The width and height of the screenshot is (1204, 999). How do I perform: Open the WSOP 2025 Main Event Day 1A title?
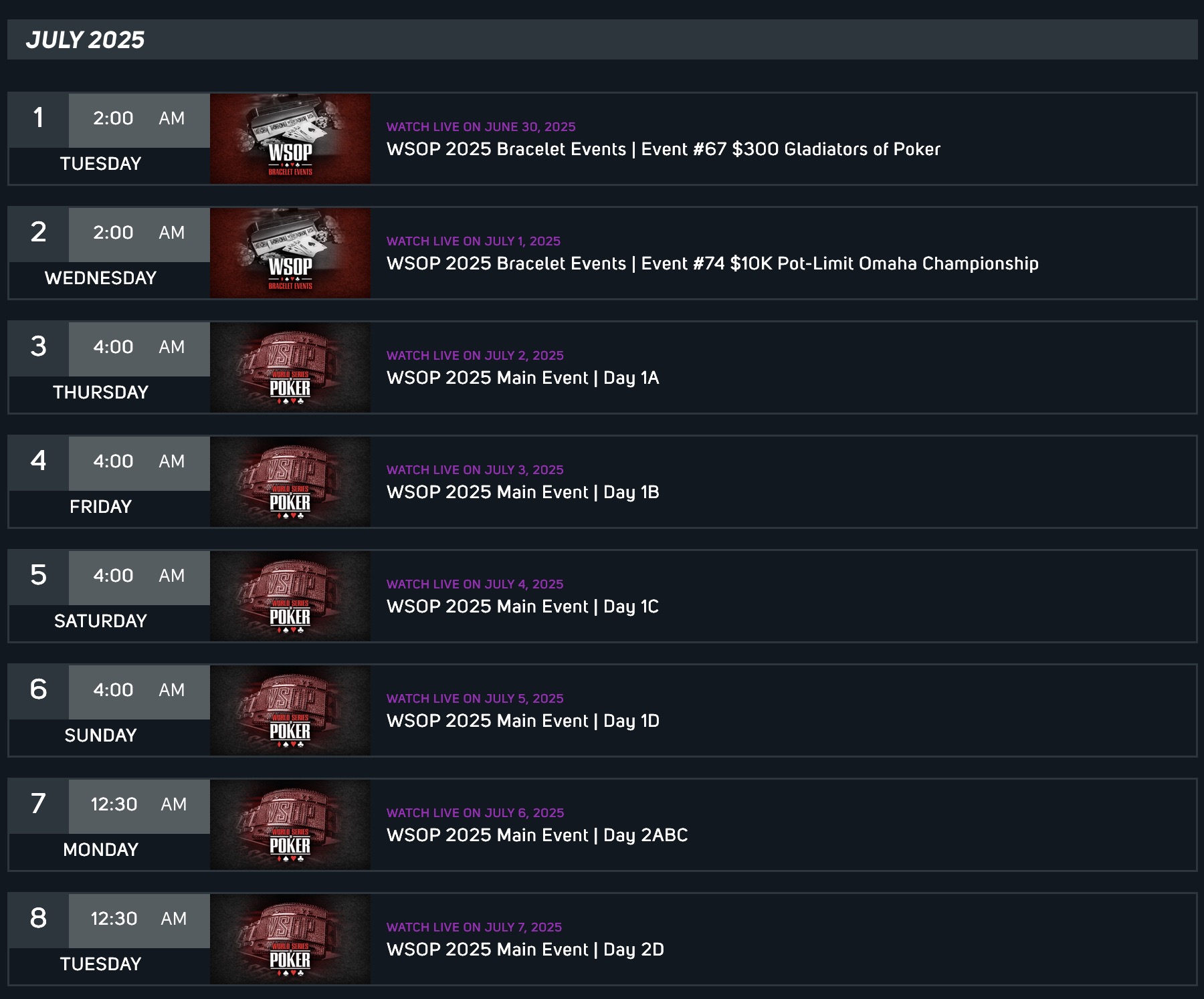pyautogui.click(x=522, y=378)
